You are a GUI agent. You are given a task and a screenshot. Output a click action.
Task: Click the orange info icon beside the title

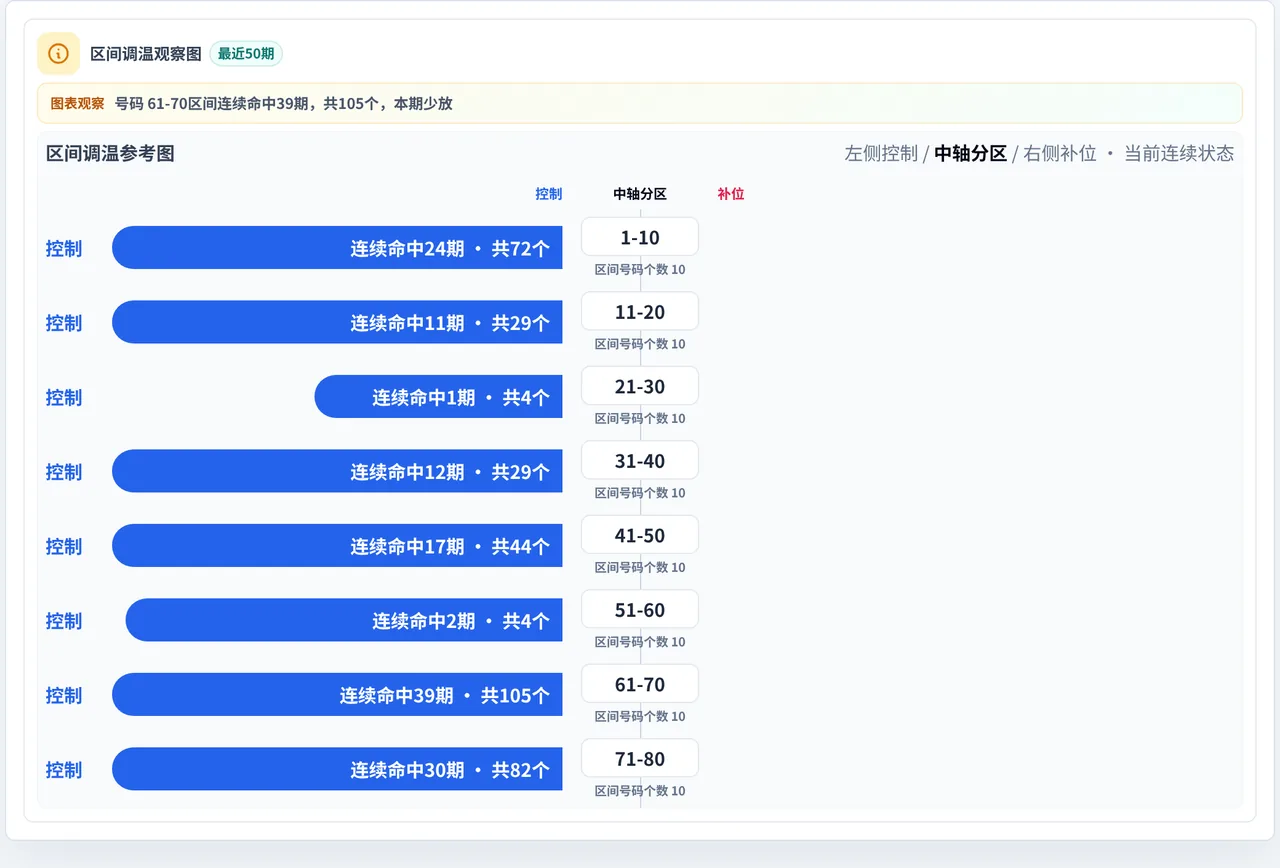coord(58,53)
